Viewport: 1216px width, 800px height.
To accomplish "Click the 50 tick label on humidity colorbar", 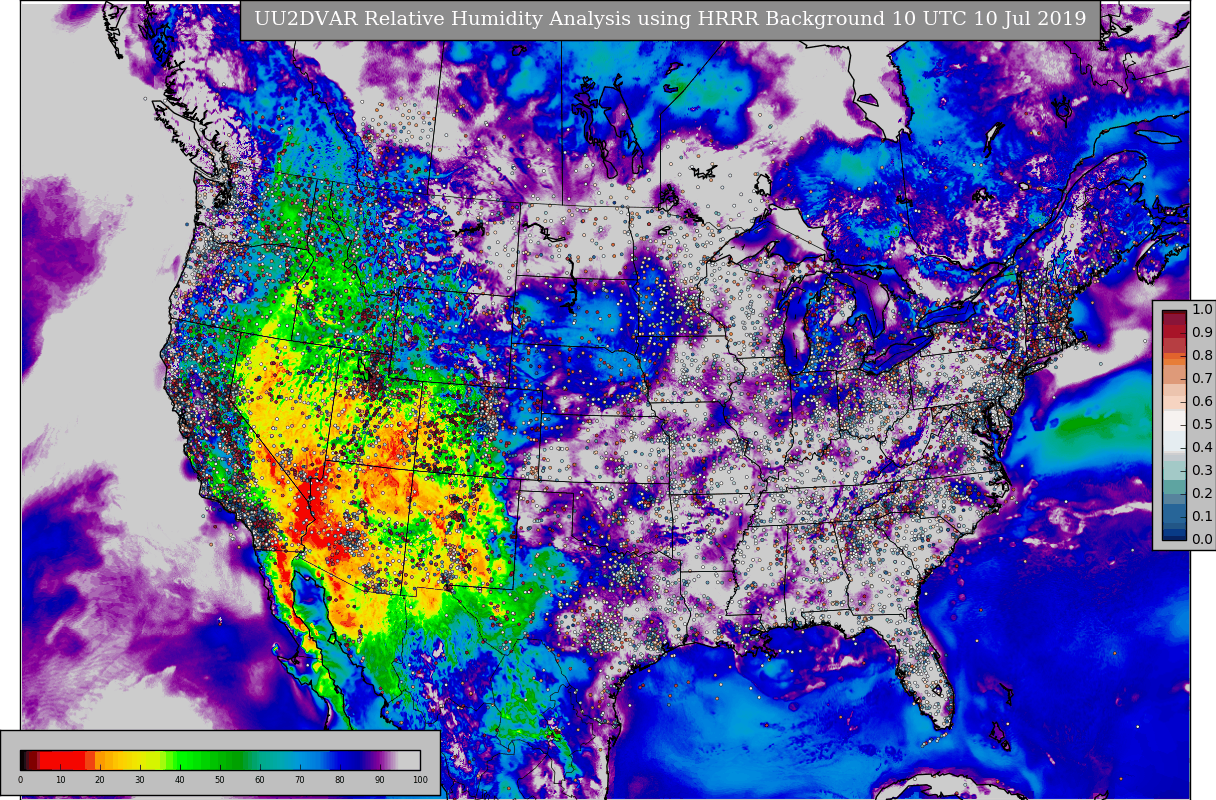I will (220, 780).
